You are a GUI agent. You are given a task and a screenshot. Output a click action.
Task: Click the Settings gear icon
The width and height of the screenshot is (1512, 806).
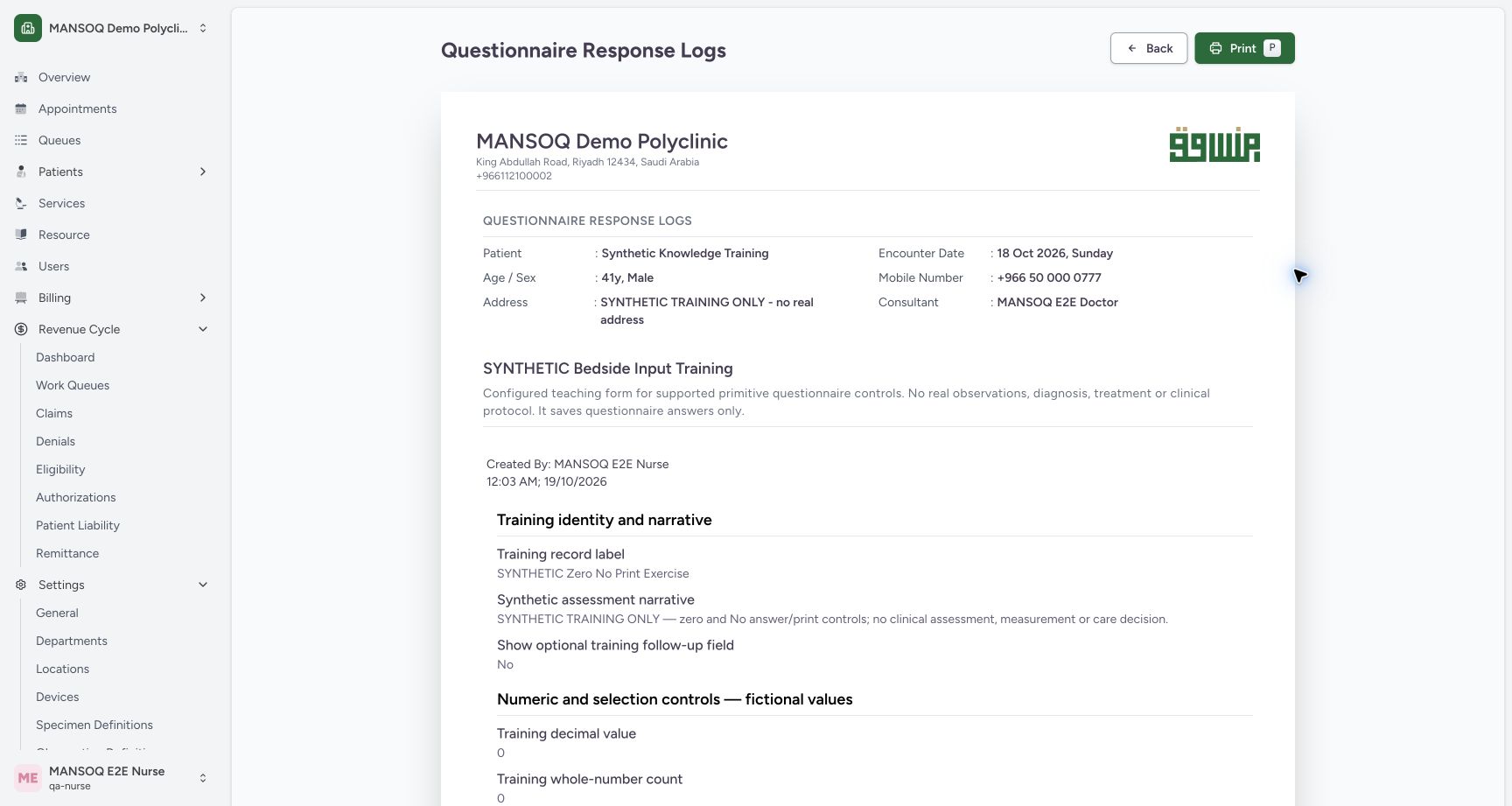21,585
